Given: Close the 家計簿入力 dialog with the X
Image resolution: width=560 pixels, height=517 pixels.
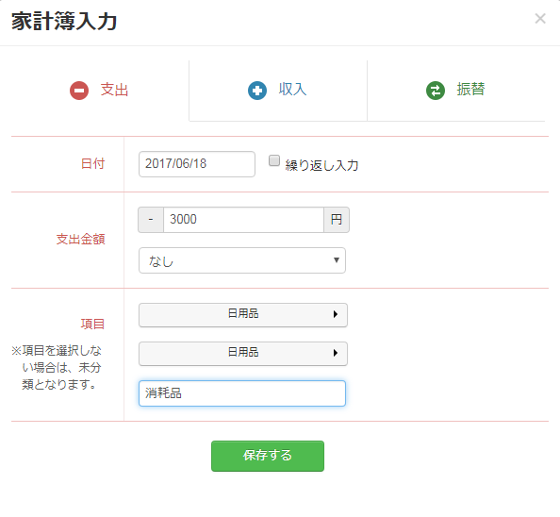Looking at the screenshot, I should (x=540, y=19).
